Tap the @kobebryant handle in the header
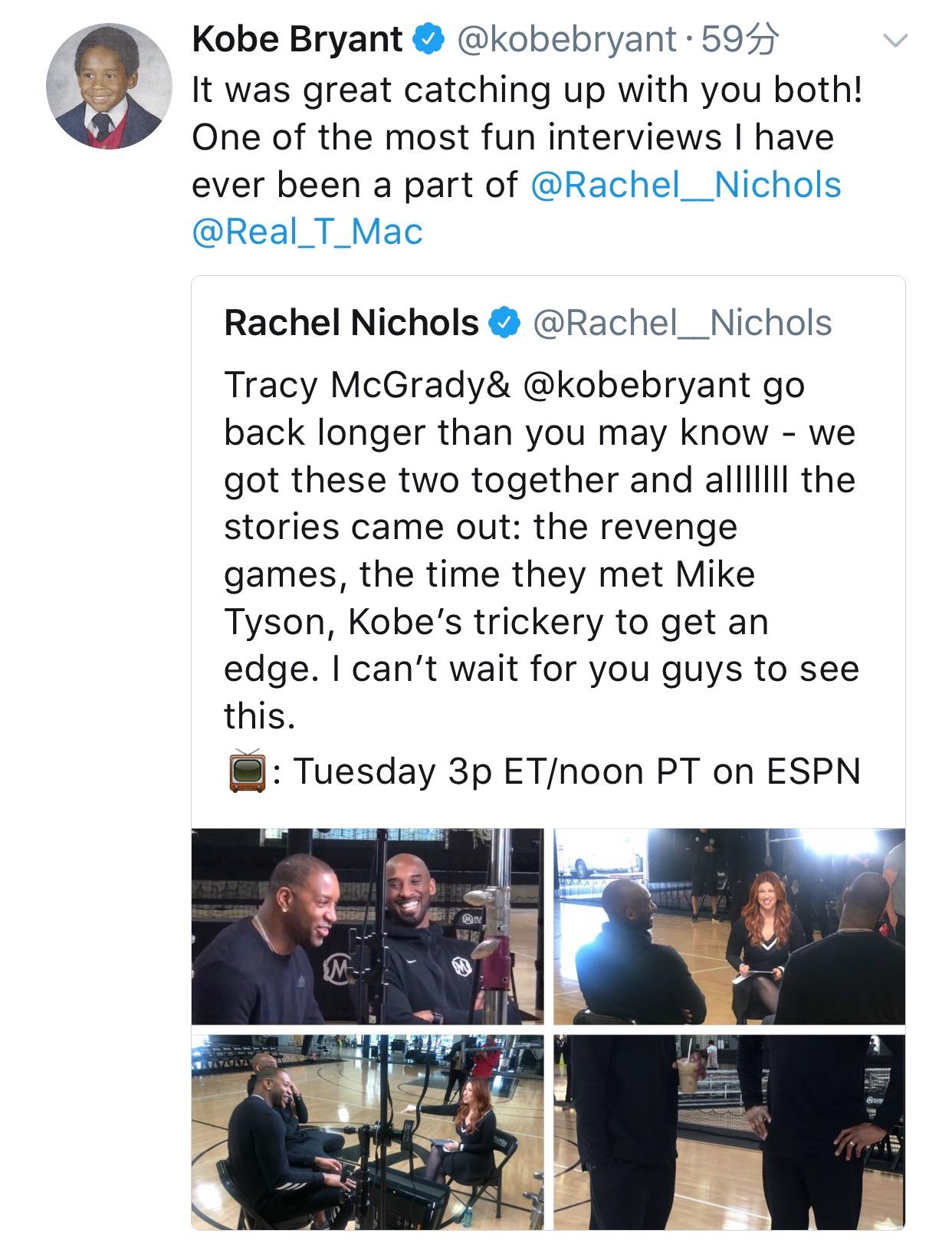 coord(566,40)
